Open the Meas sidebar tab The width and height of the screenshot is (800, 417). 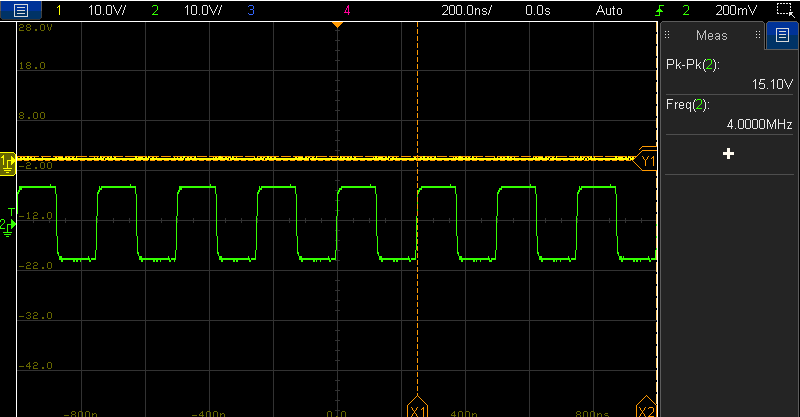(x=712, y=35)
